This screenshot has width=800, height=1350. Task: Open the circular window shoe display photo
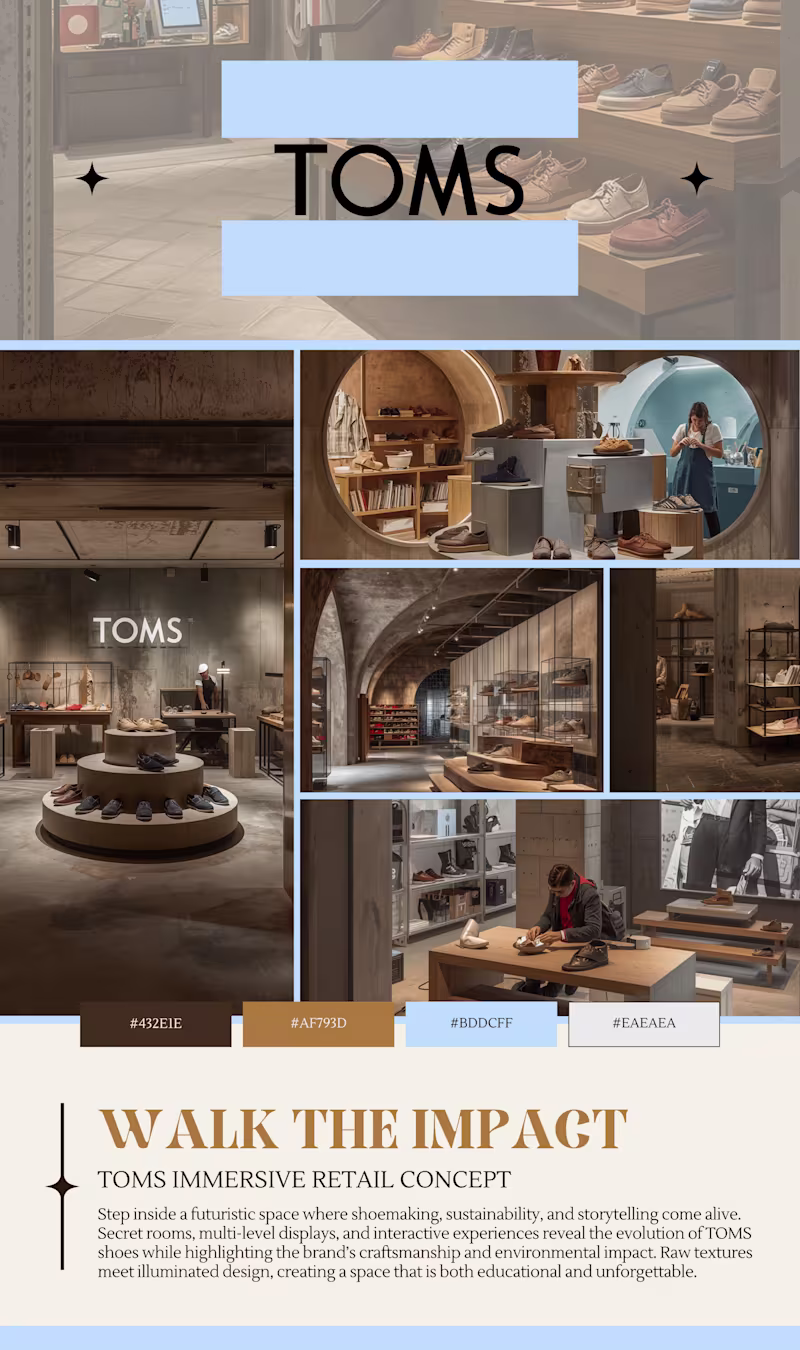[x=550, y=454]
